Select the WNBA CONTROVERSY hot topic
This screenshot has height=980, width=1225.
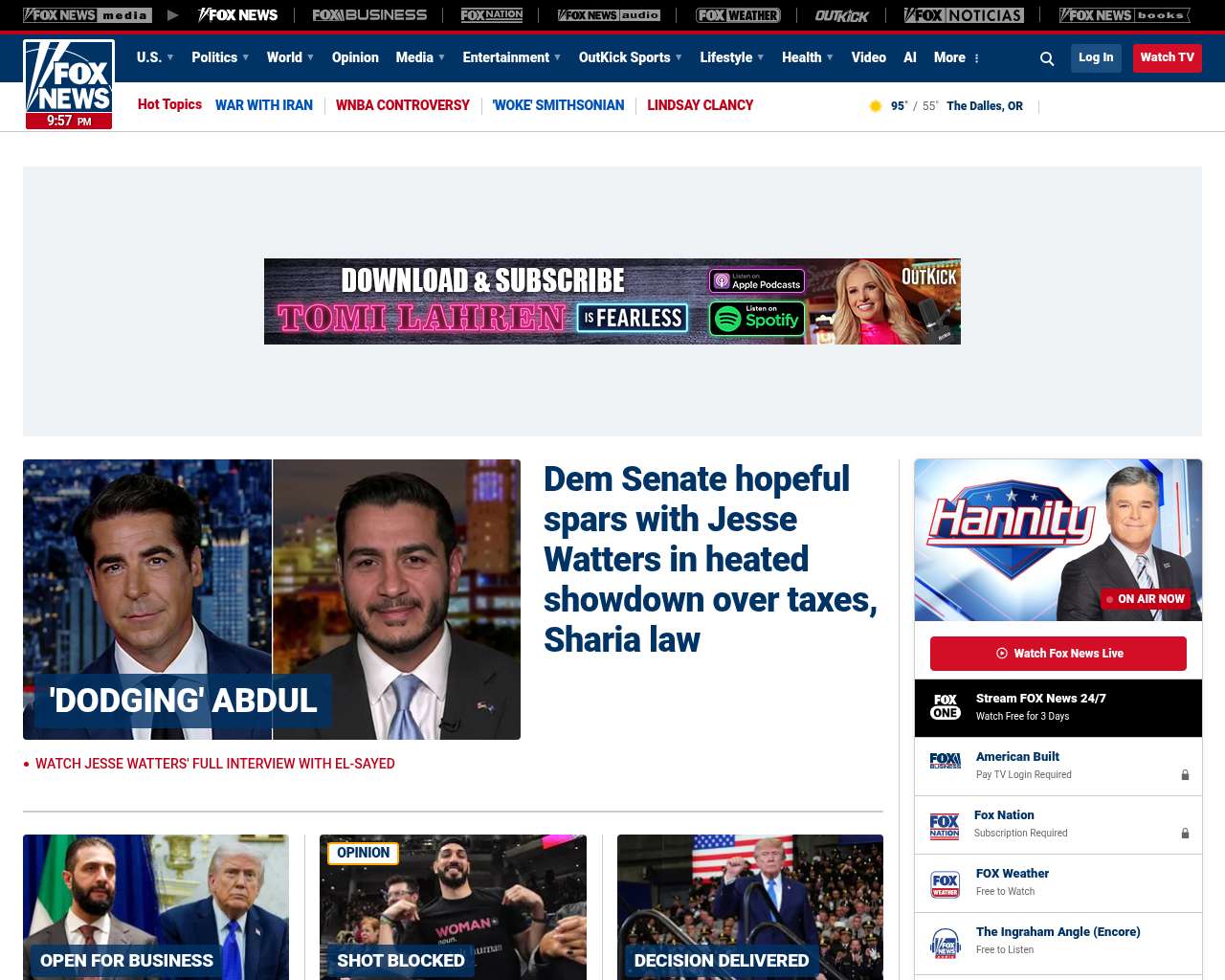(x=403, y=105)
